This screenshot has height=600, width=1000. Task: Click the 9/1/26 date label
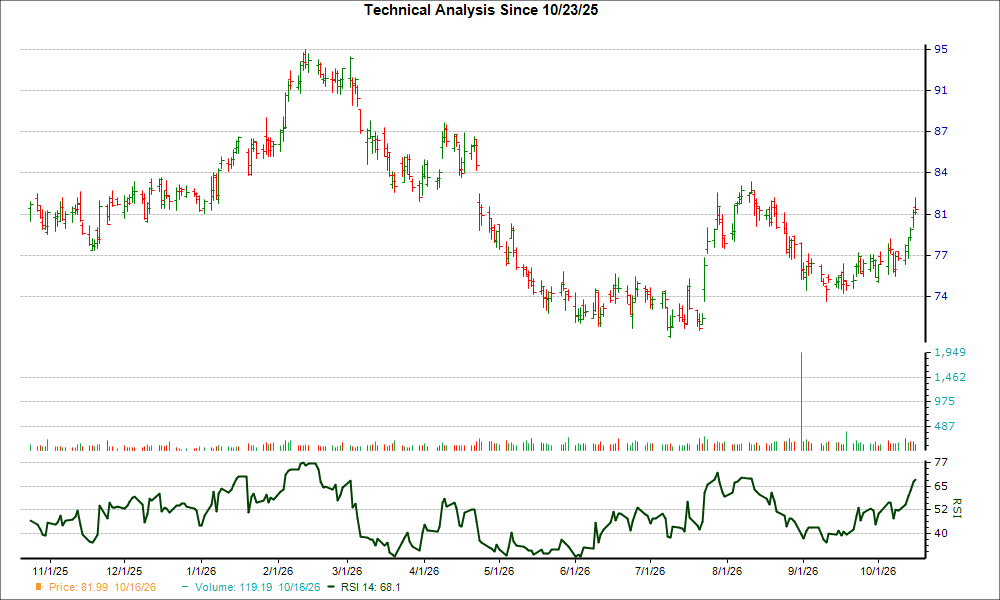(x=802, y=571)
